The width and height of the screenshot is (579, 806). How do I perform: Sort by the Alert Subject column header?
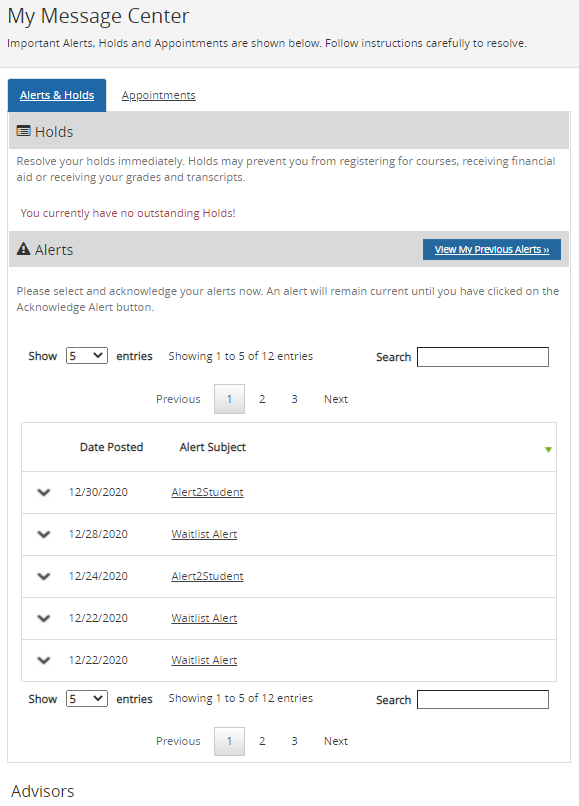(212, 447)
